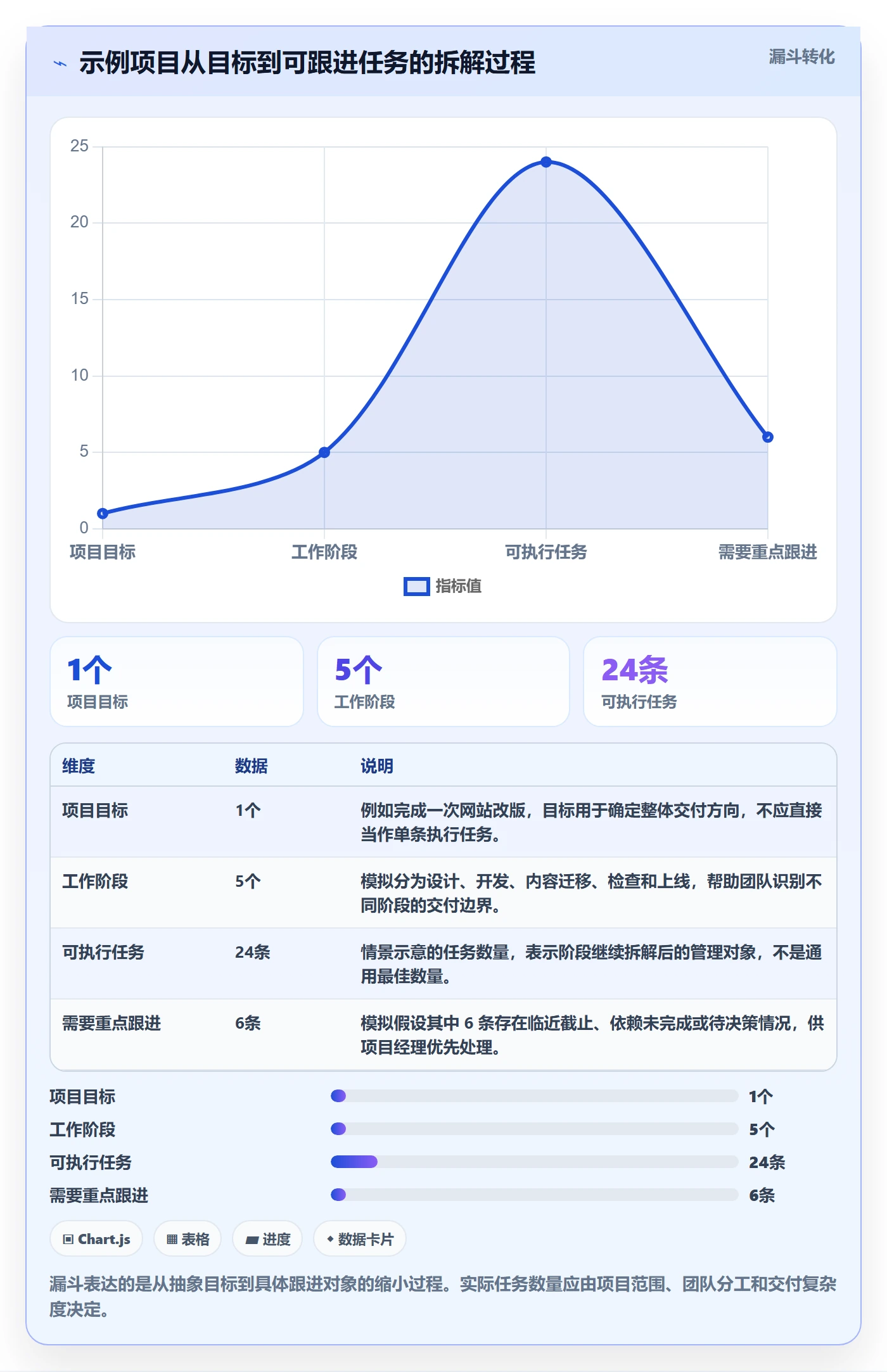Click the 说明 column header
This screenshot has width=887, height=1372.
[x=377, y=766]
